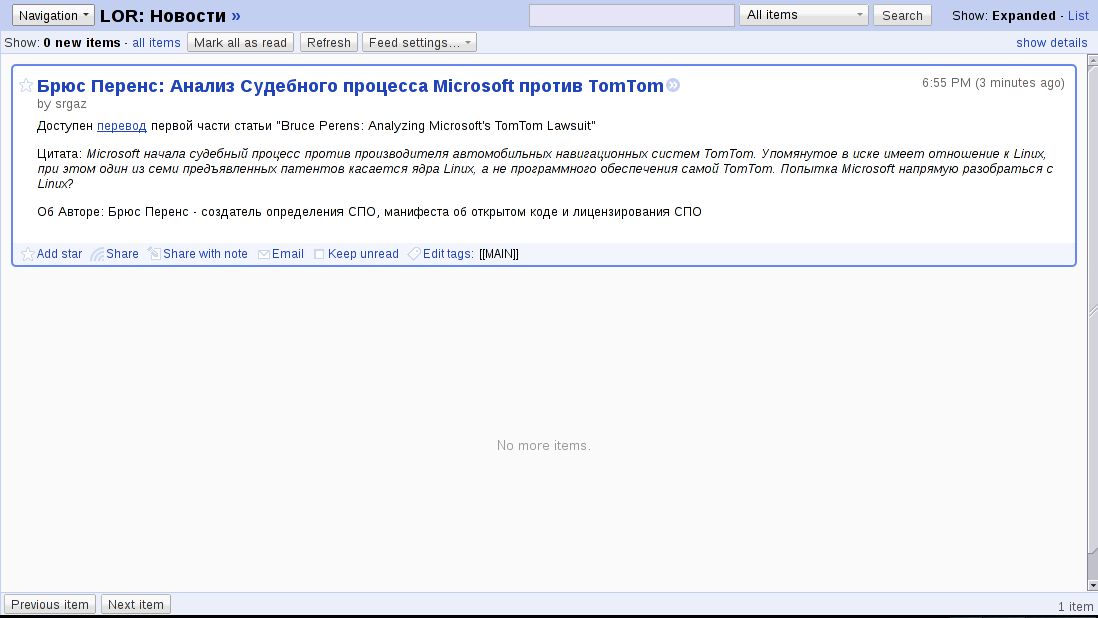The width and height of the screenshot is (1098, 618).
Task: Open the article title Брюс Перенс link
Action: [x=350, y=85]
